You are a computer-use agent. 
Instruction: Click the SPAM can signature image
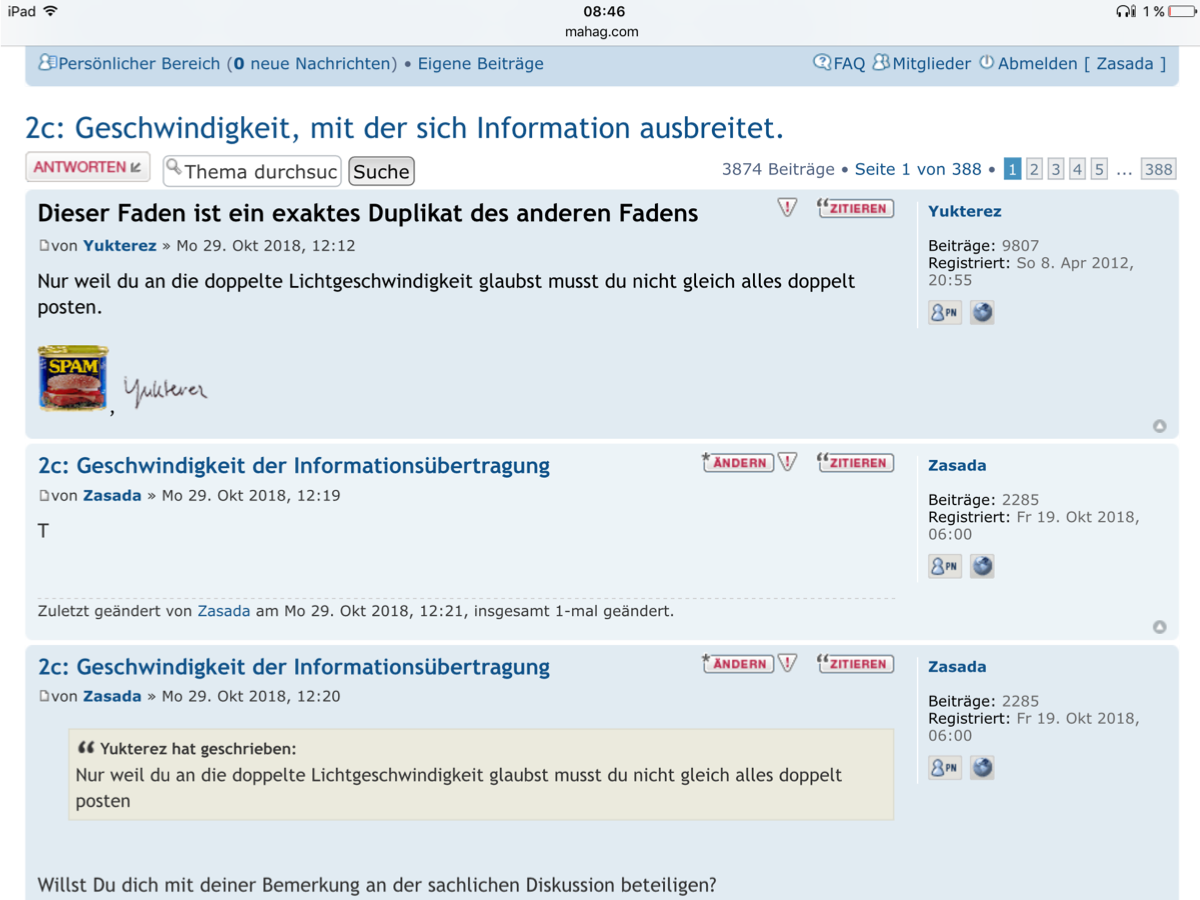73,378
